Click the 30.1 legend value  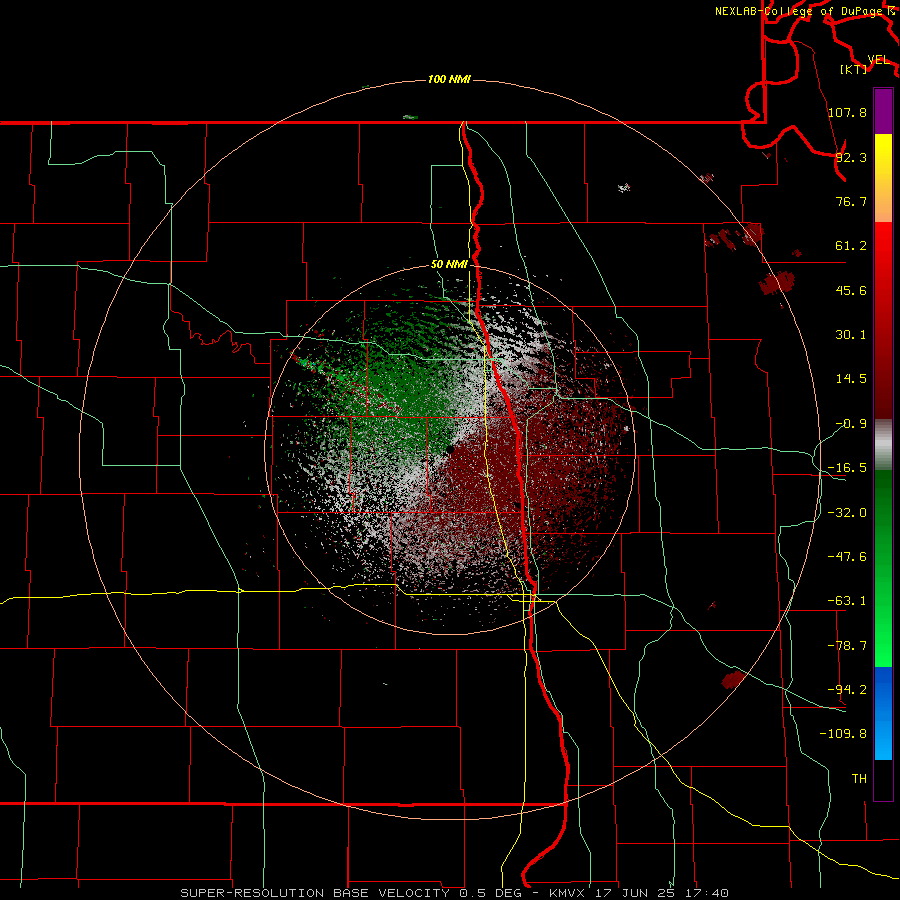click(x=851, y=335)
